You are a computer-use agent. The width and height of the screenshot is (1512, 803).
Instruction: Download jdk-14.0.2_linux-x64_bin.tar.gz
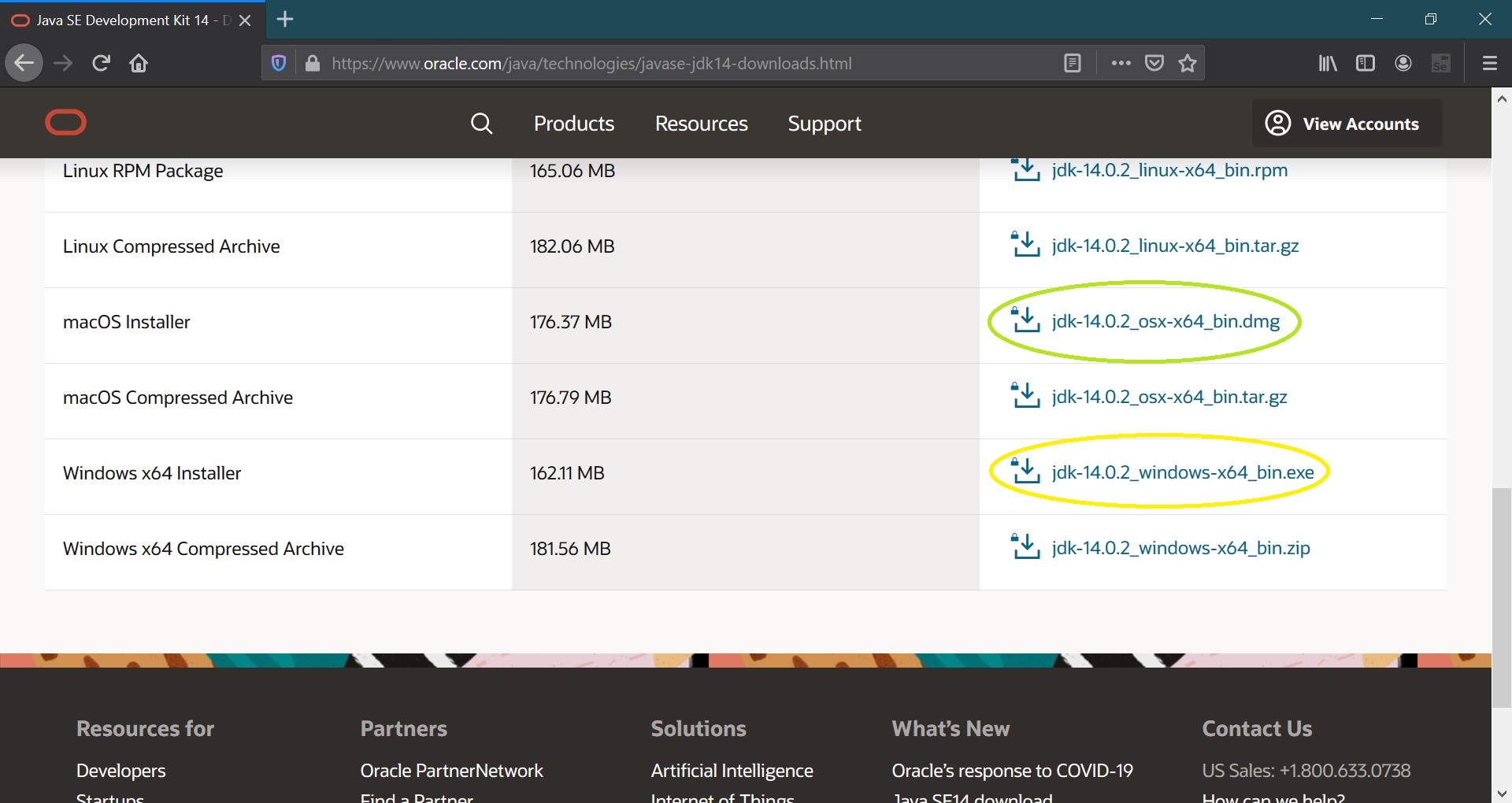click(x=1175, y=246)
